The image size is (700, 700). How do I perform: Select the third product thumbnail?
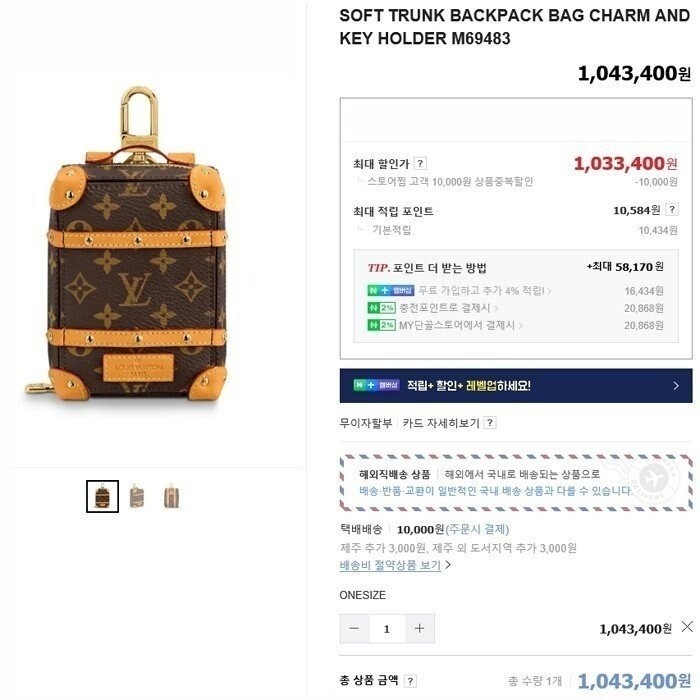pyautogui.click(x=171, y=496)
